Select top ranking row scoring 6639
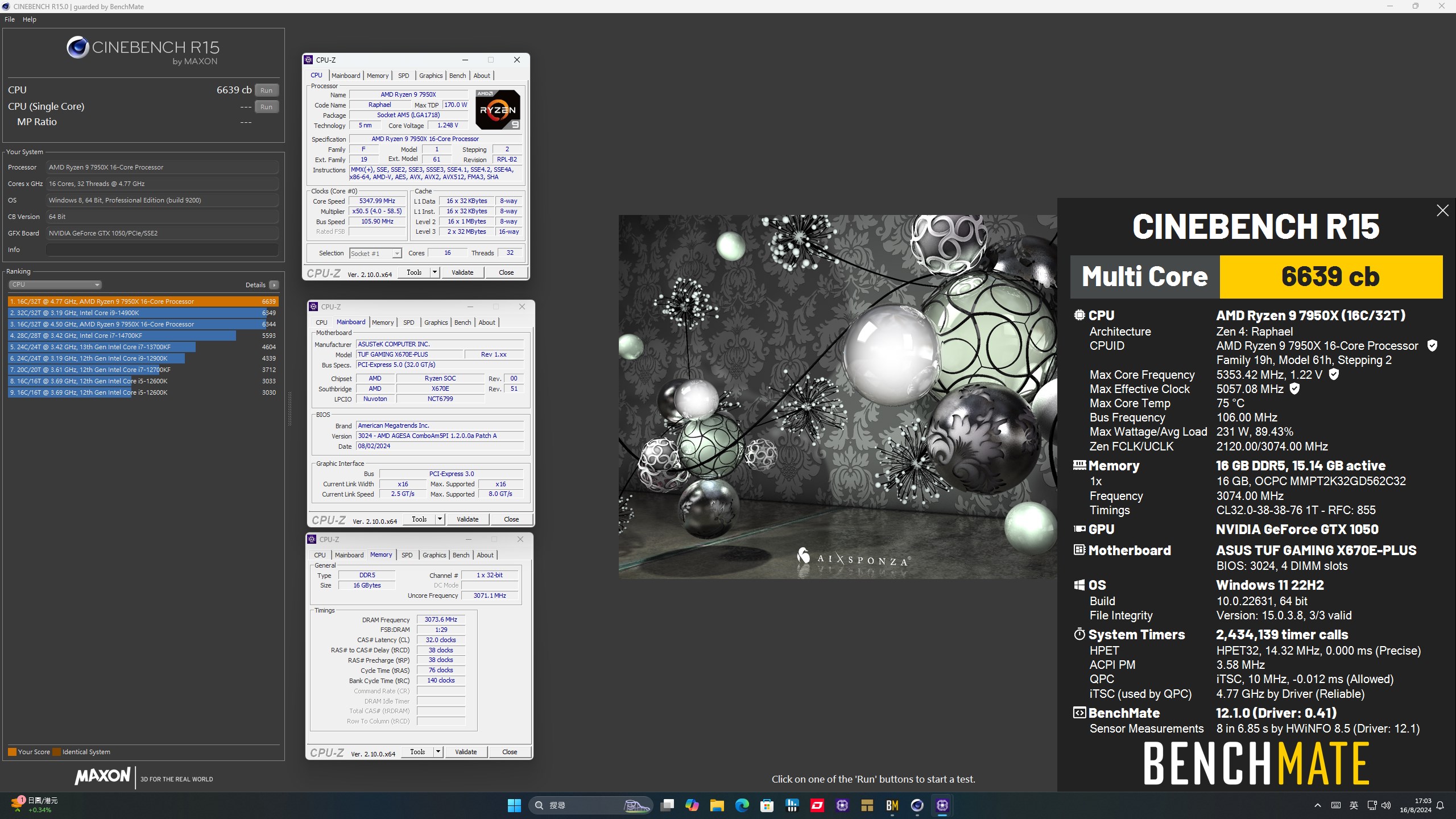Image resolution: width=1456 pixels, height=819 pixels. click(143, 301)
